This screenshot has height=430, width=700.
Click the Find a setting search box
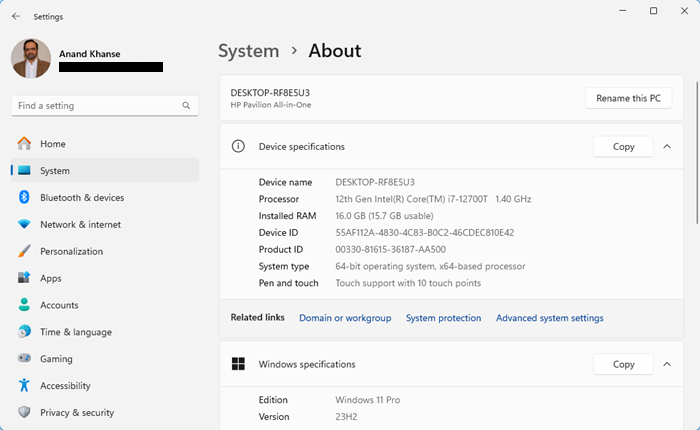click(x=97, y=105)
